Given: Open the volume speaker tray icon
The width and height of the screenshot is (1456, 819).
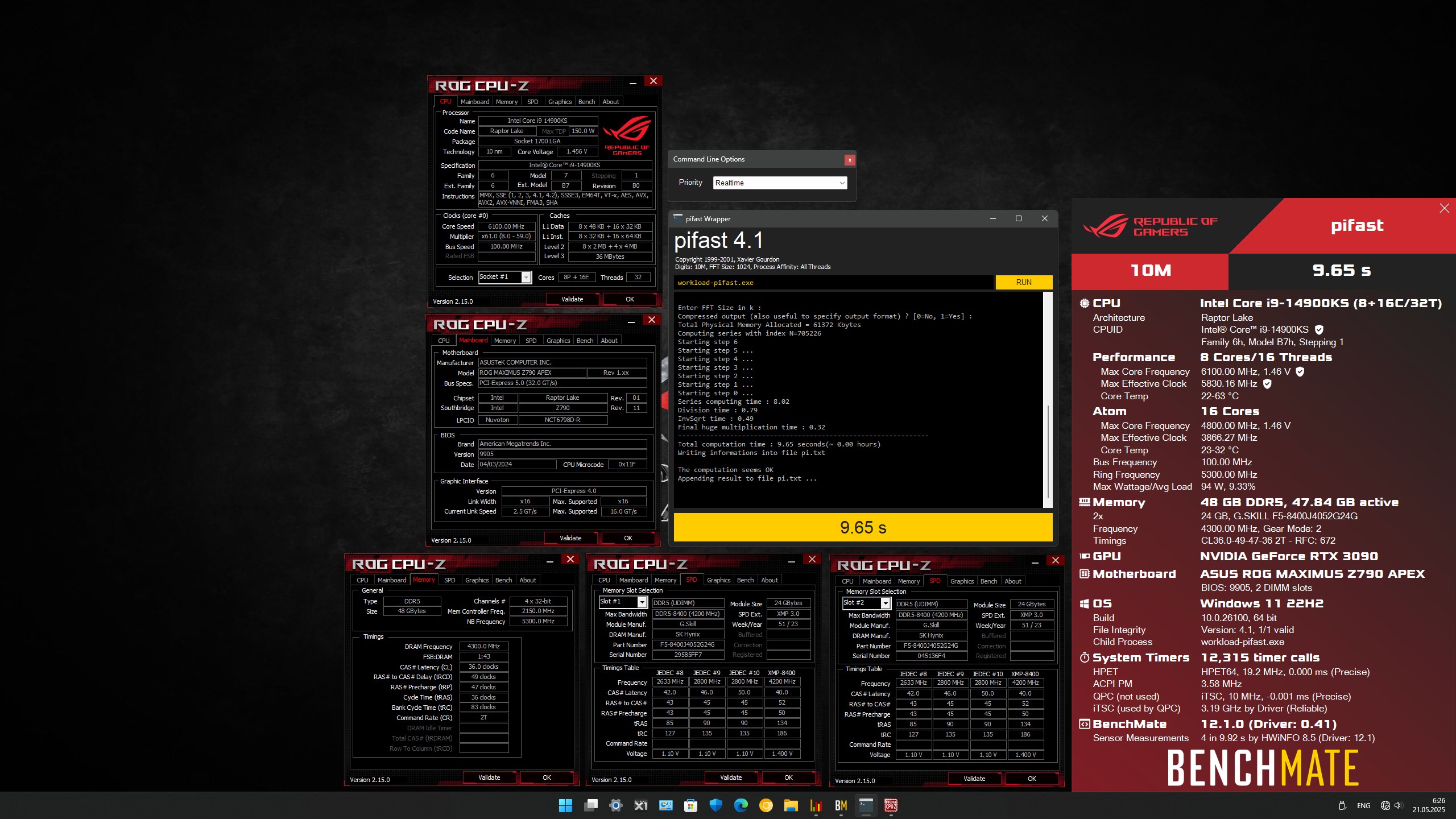Looking at the screenshot, I should tap(1399, 805).
